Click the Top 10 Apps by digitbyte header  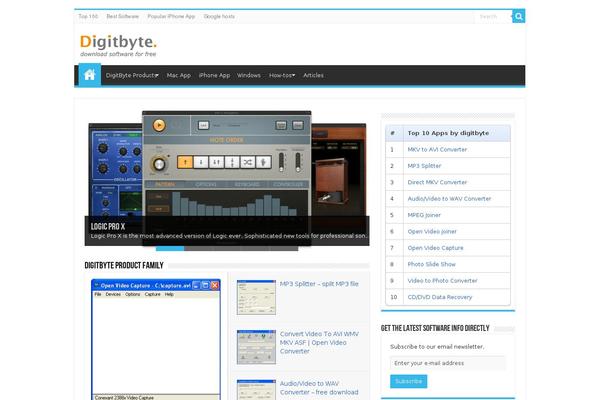coord(448,133)
